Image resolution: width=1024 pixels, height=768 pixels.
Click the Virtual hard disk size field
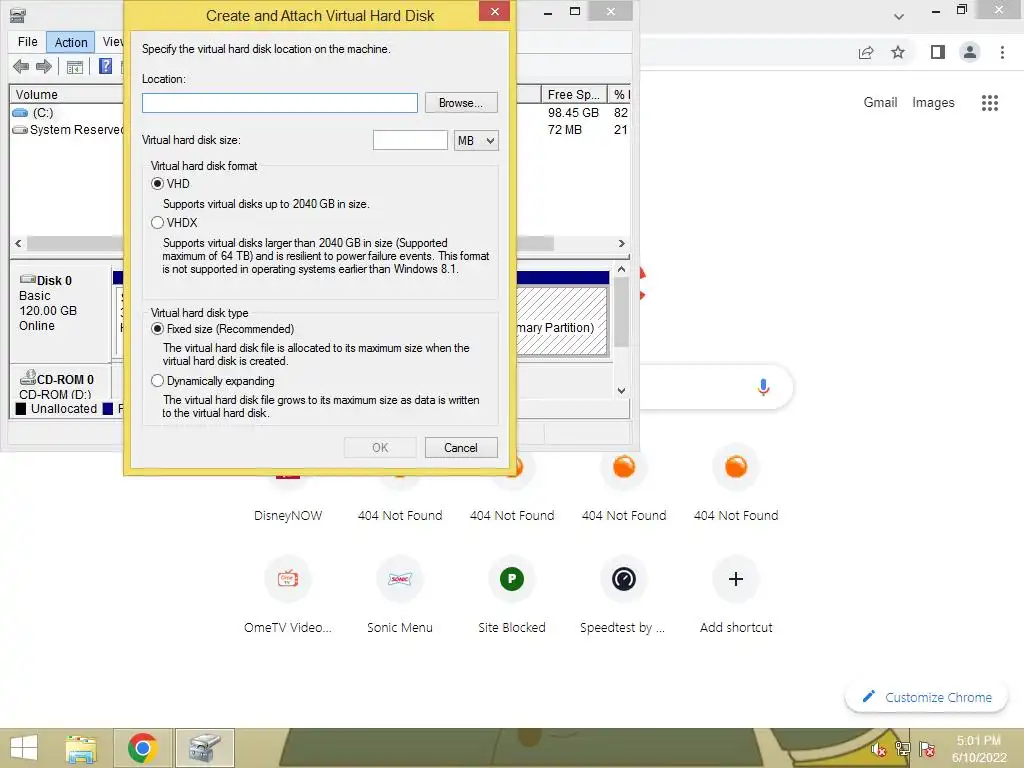(x=410, y=140)
